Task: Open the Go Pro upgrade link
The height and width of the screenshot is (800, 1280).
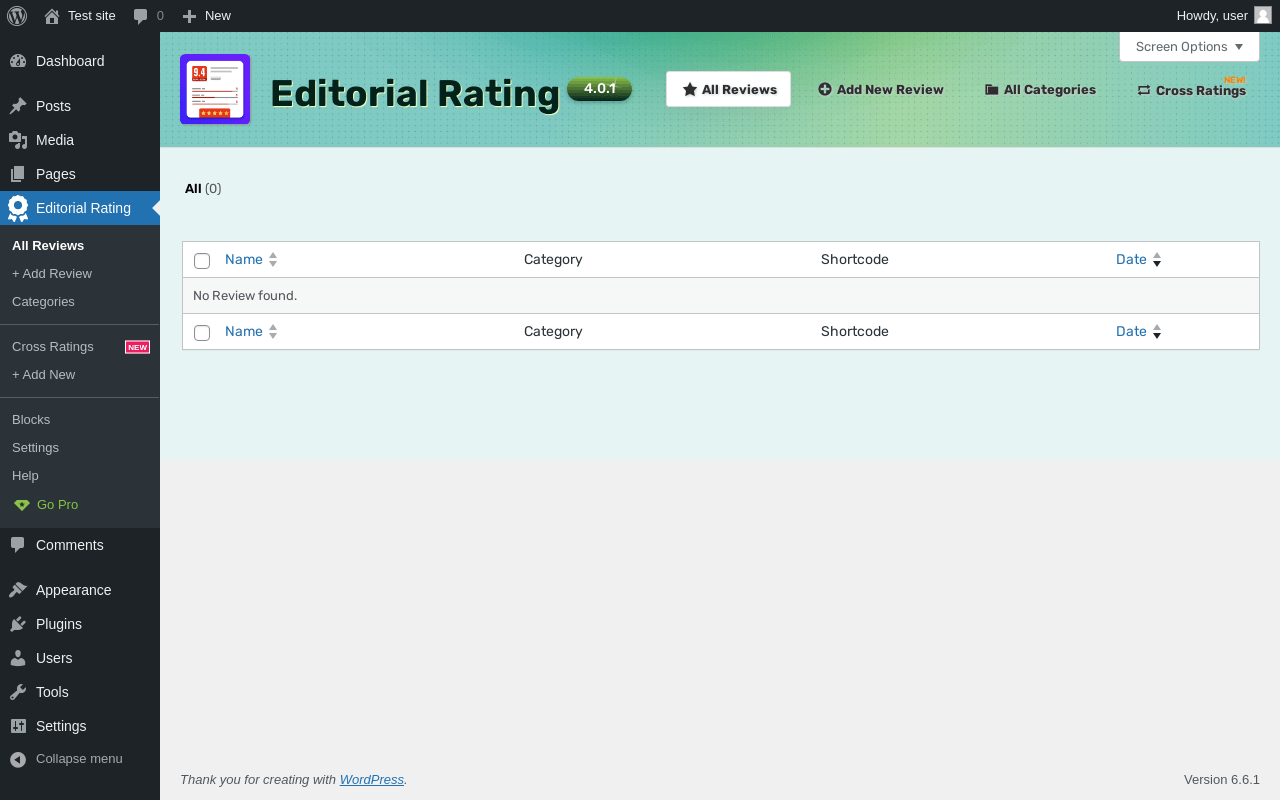Action: point(57,505)
